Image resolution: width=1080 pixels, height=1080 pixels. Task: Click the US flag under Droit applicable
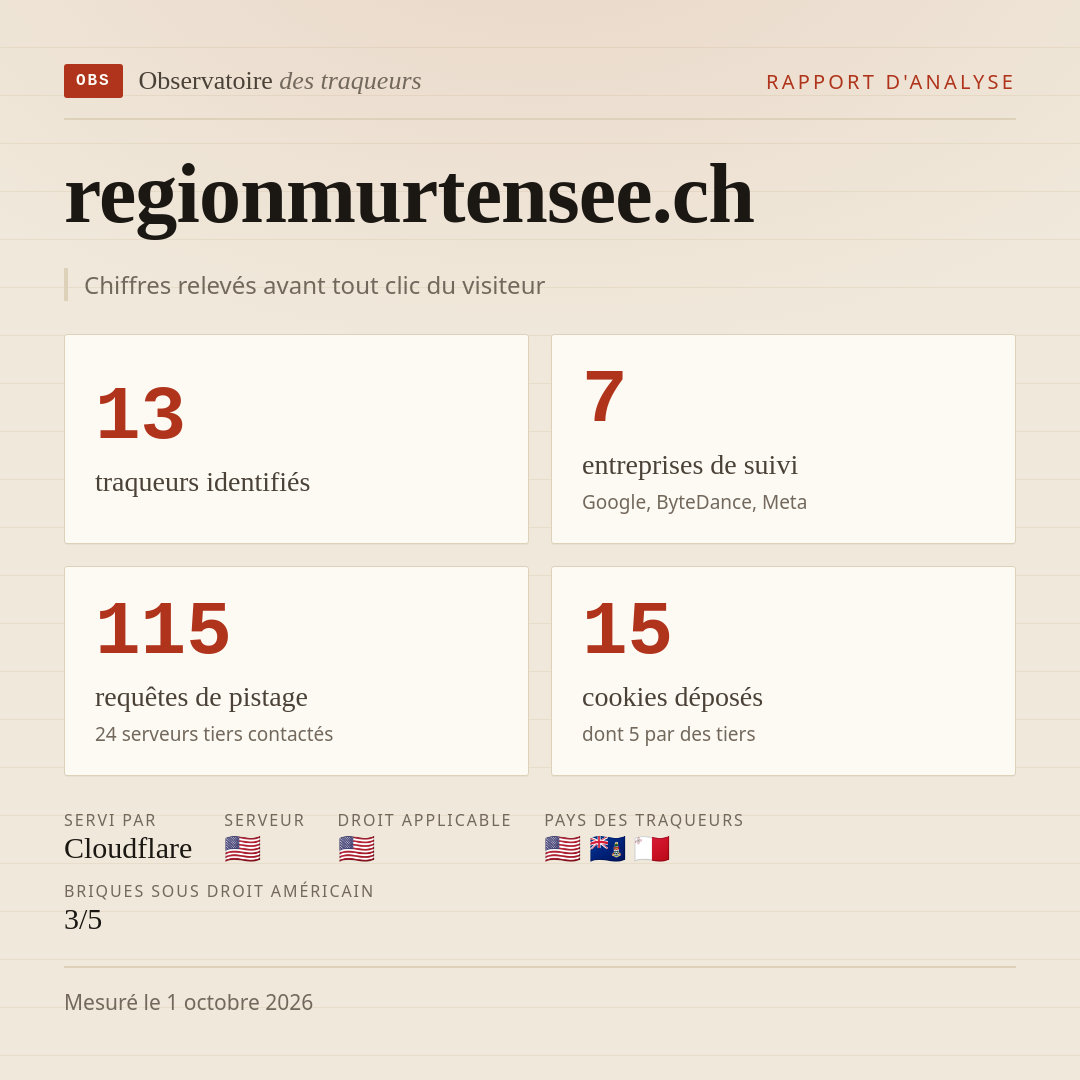click(x=356, y=849)
